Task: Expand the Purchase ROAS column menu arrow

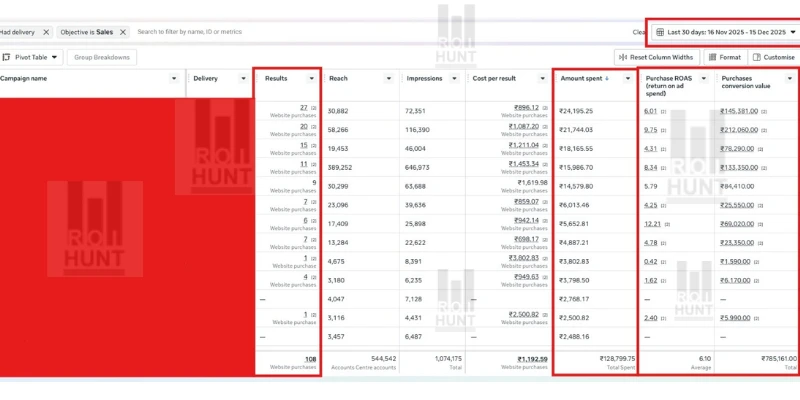Action: [704, 79]
